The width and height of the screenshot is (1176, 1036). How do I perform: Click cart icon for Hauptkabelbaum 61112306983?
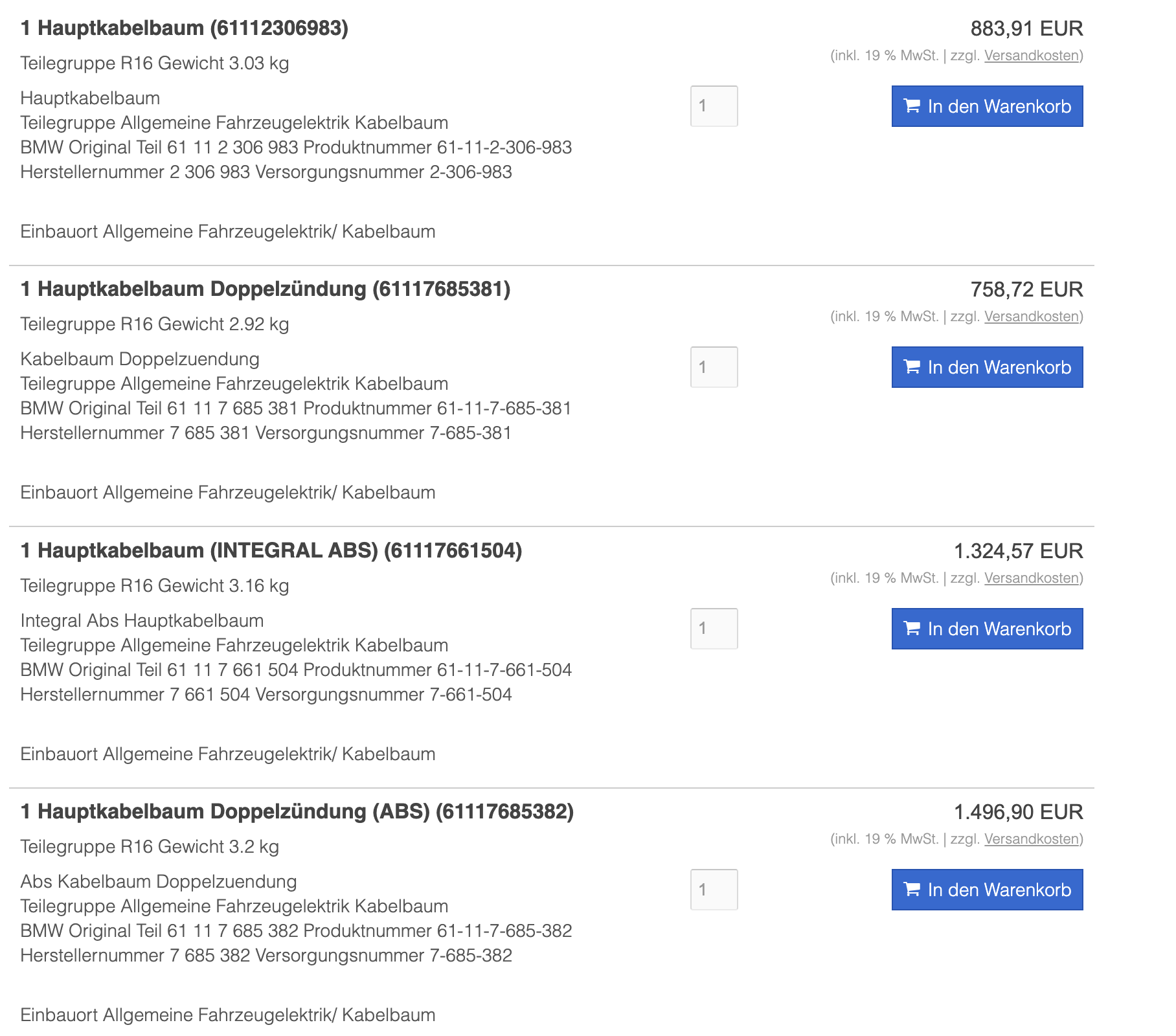tap(912, 106)
